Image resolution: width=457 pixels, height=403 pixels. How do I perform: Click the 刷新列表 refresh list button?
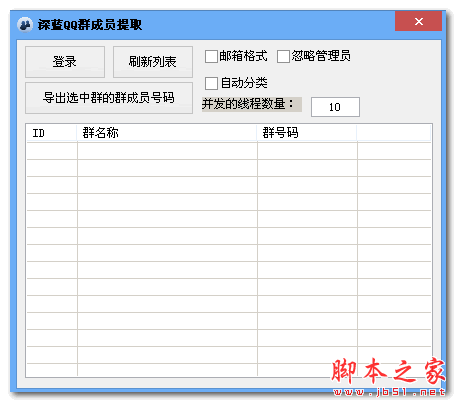(153, 62)
